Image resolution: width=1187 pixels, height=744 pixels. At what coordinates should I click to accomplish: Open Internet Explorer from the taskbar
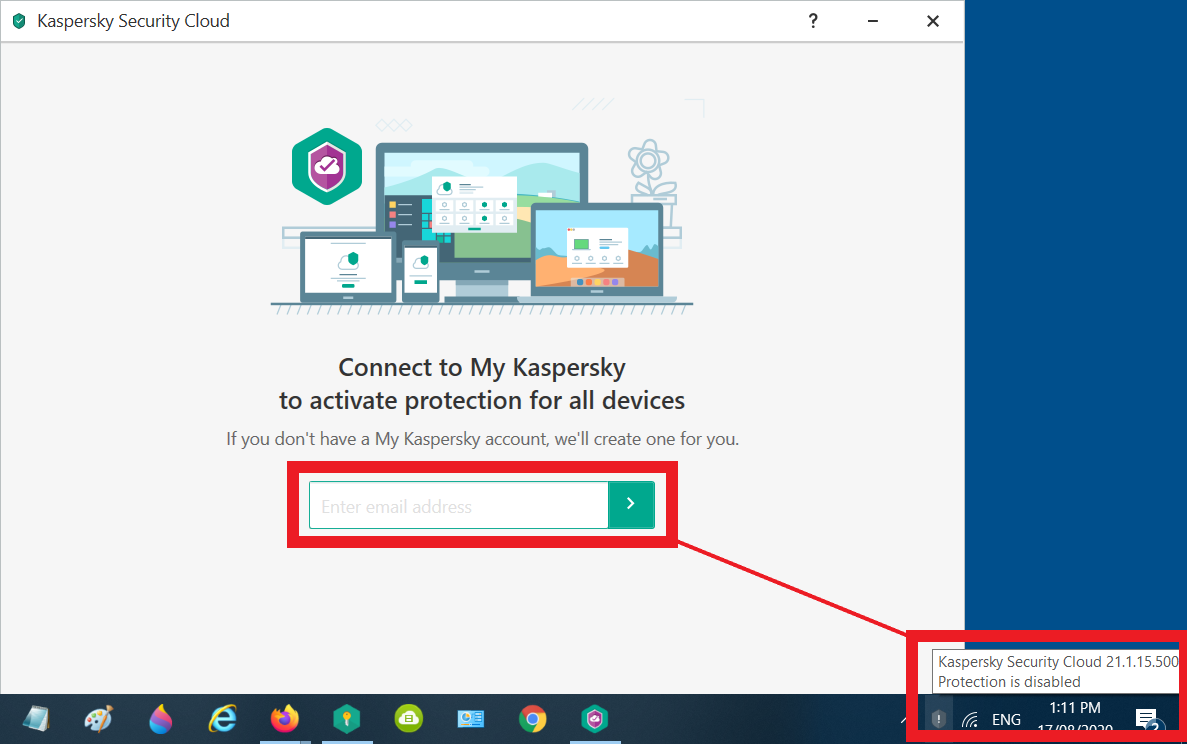tap(223, 719)
